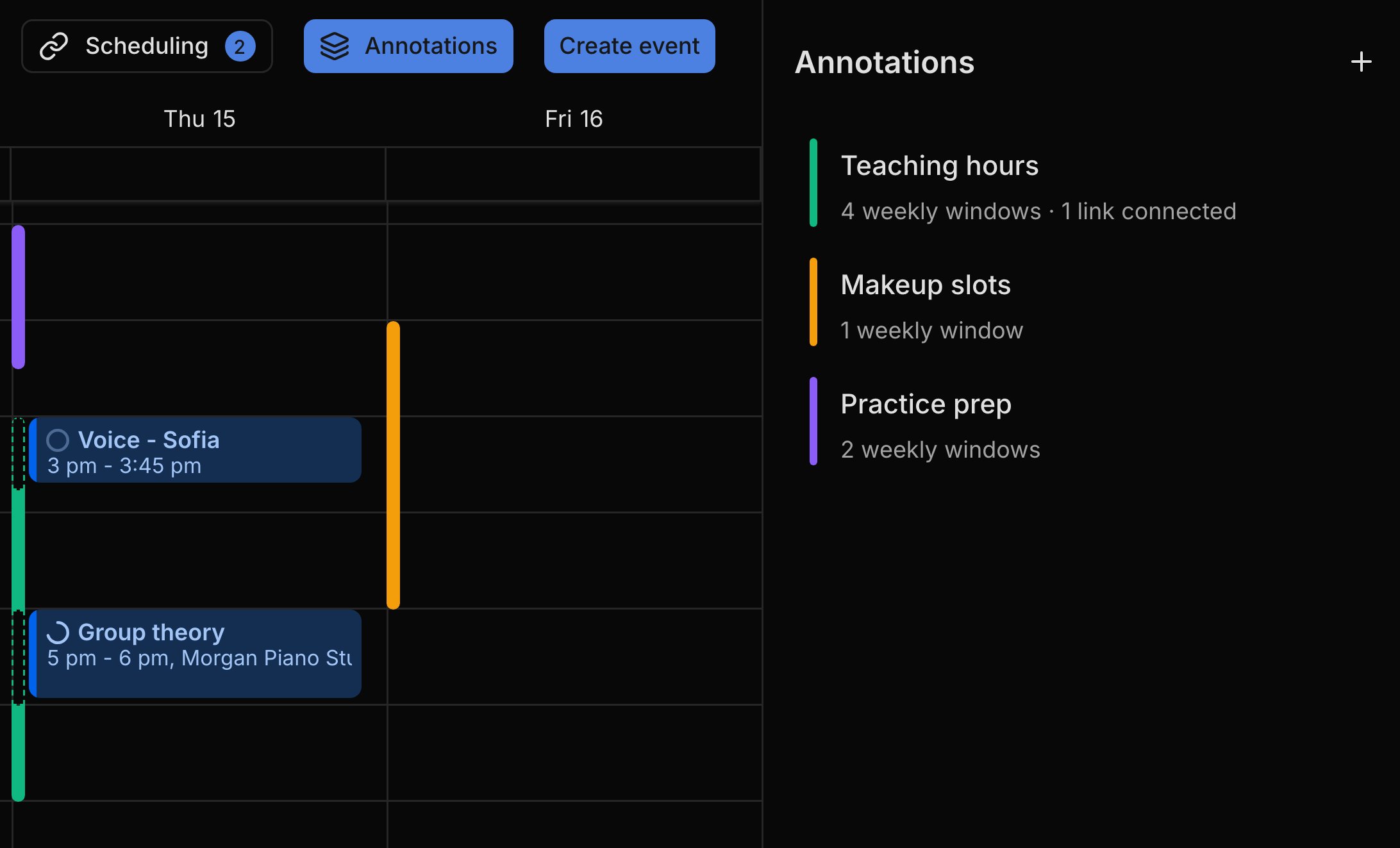Open the Scheduling links button

pos(147,46)
